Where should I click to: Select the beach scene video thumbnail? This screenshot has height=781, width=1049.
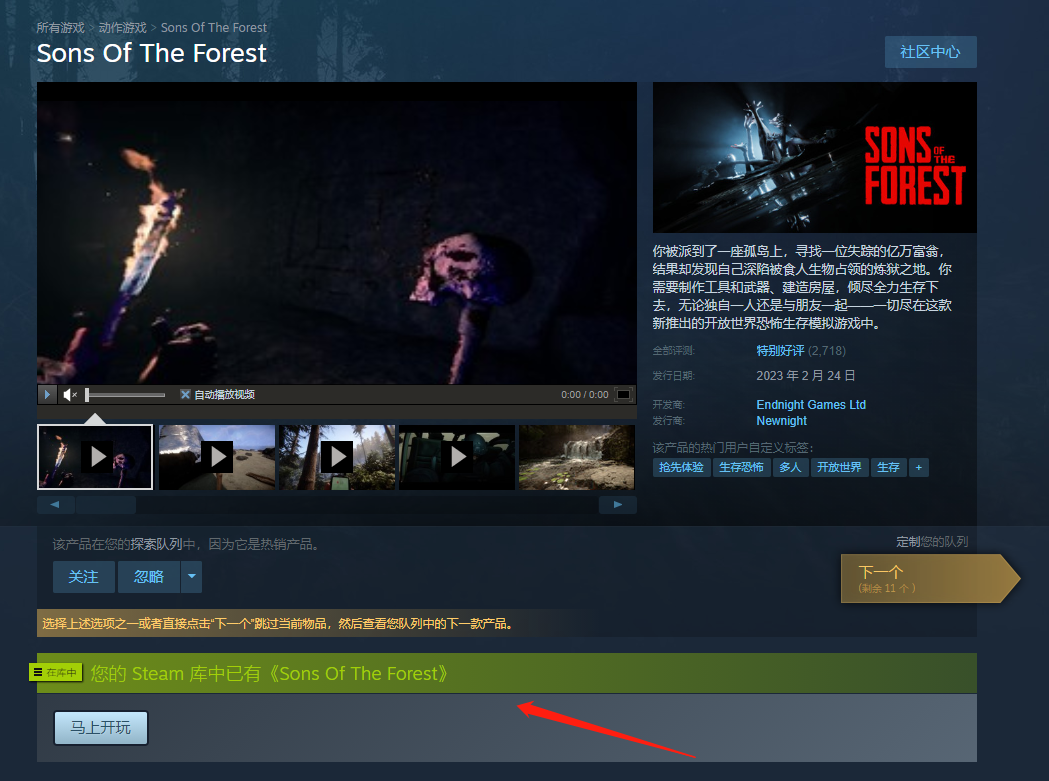(217, 457)
